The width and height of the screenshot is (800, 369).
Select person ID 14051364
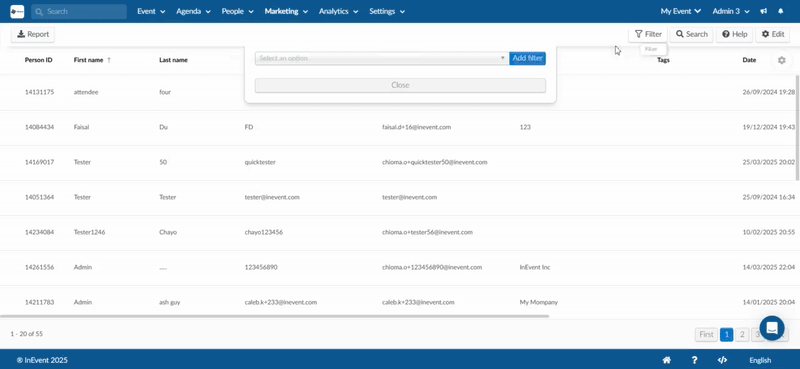[x=39, y=197]
